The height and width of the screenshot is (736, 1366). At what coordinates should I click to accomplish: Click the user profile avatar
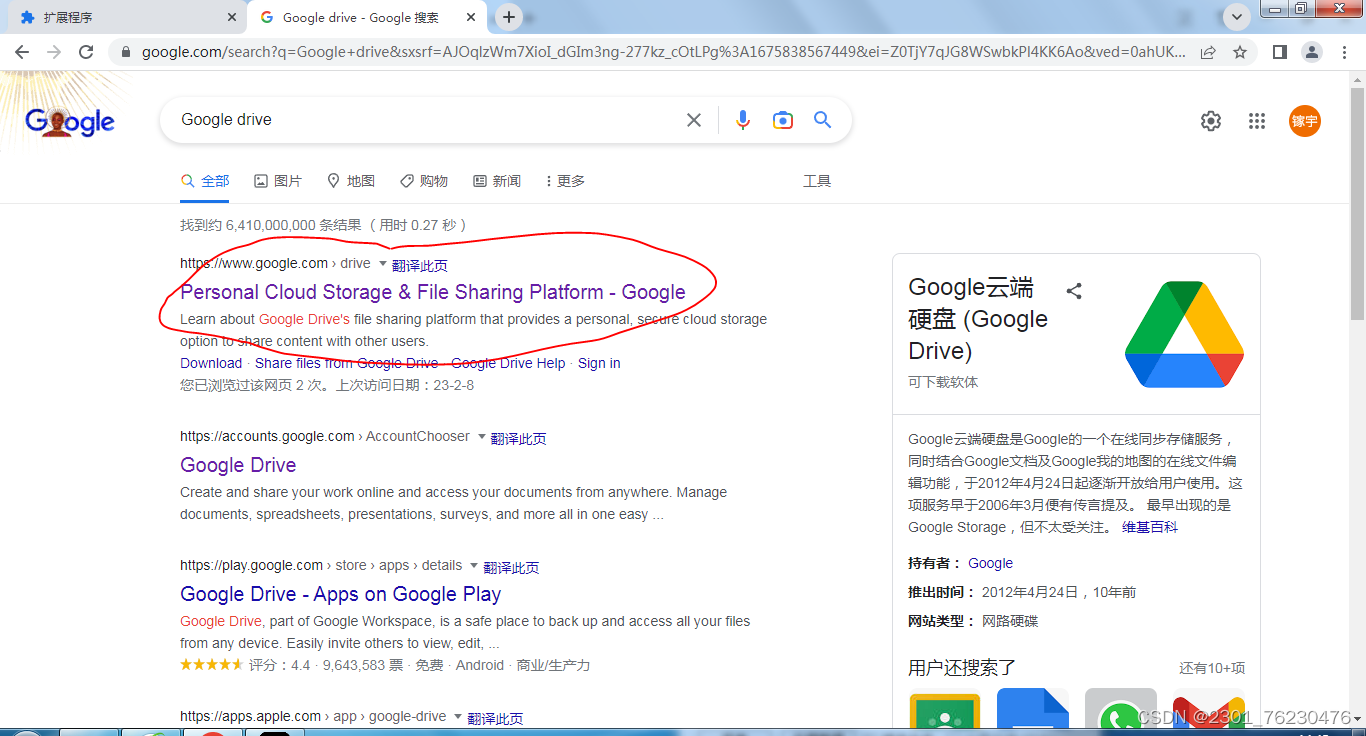point(1304,120)
